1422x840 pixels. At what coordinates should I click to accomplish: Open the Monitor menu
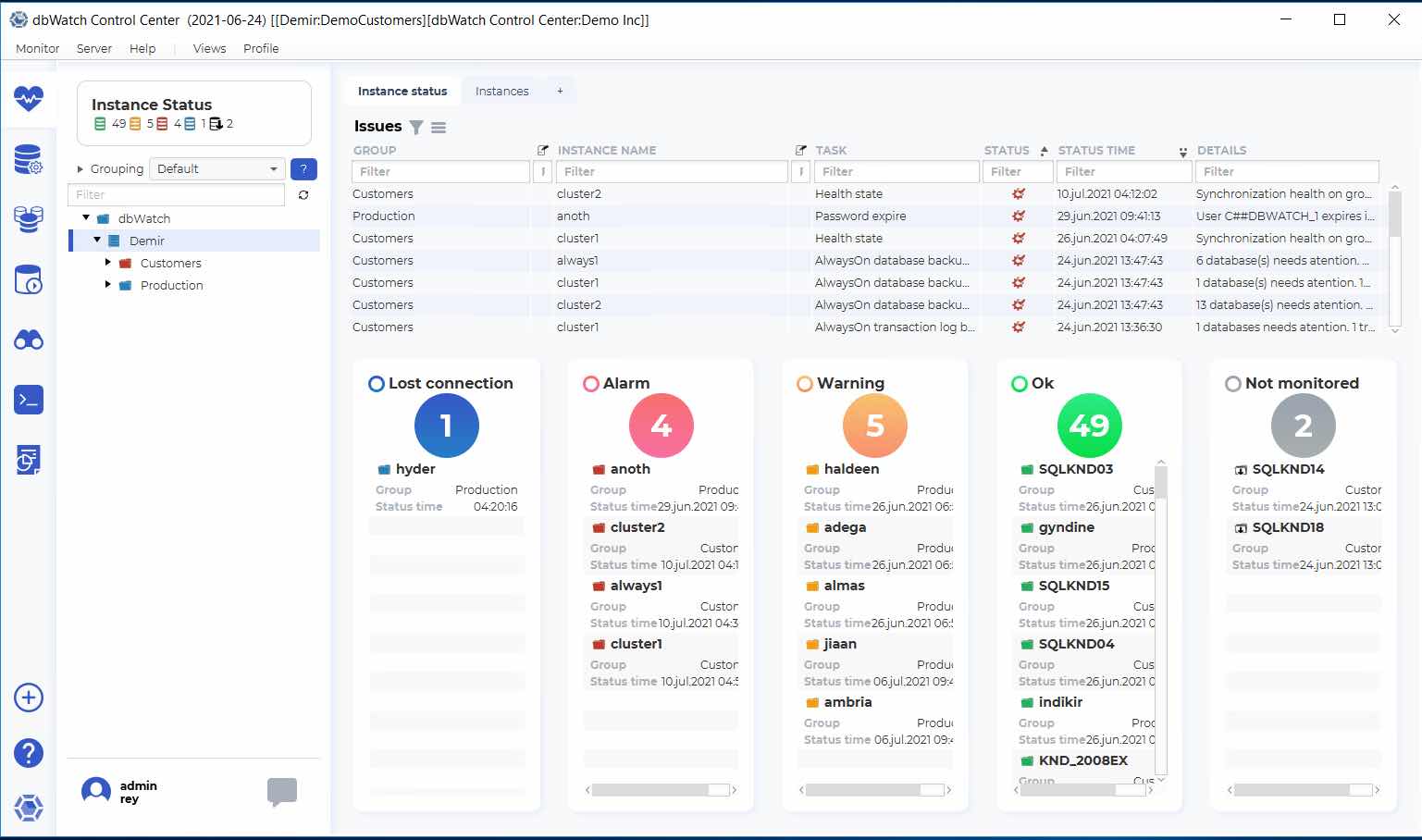[x=38, y=48]
